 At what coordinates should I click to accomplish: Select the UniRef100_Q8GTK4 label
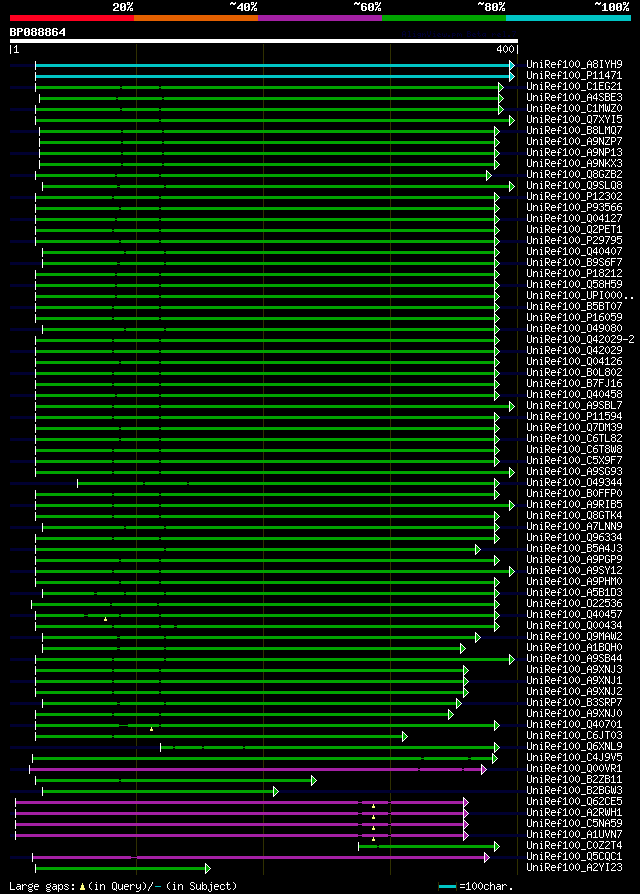tap(574, 515)
